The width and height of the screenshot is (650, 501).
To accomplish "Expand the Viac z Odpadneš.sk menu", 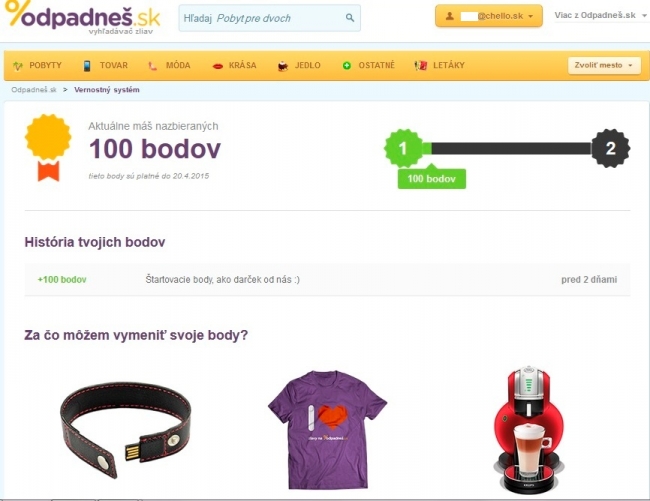I will click(600, 15).
